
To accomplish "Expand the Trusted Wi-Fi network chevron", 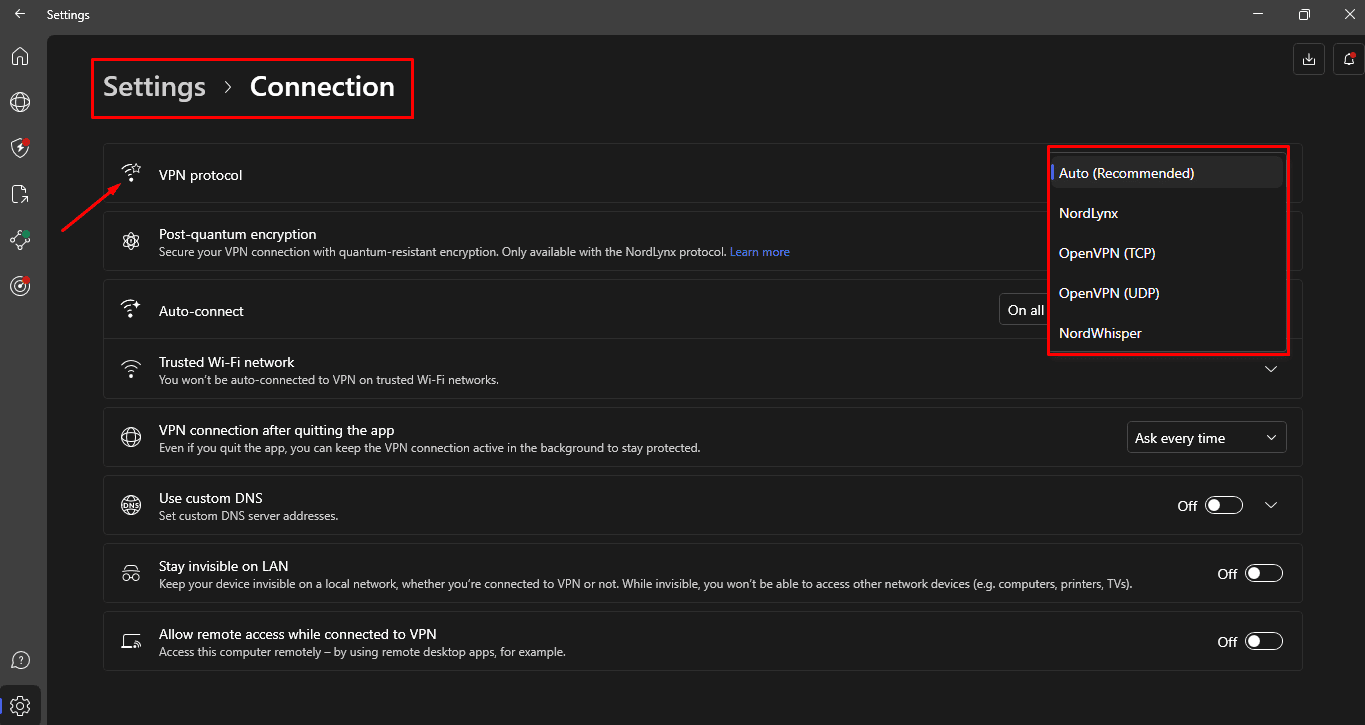I will point(1271,369).
